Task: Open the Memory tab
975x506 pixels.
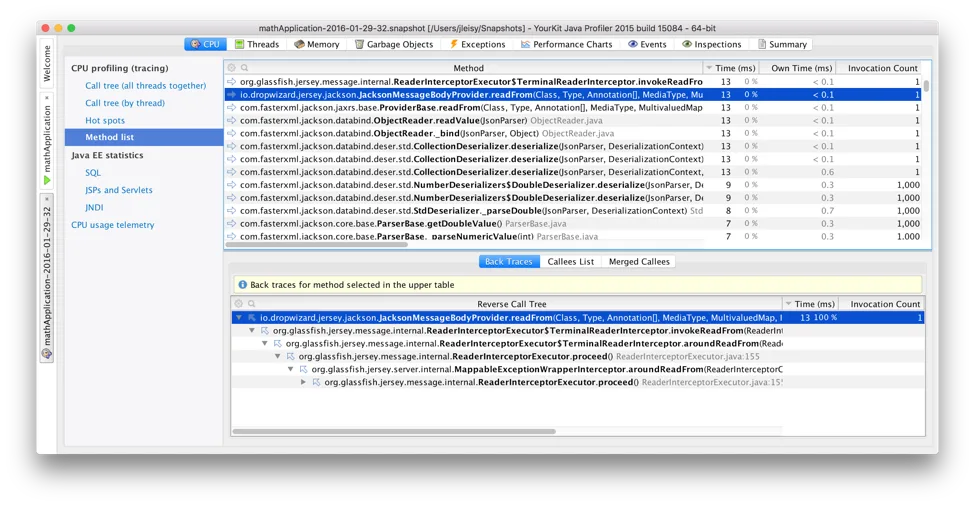Action: click(317, 44)
